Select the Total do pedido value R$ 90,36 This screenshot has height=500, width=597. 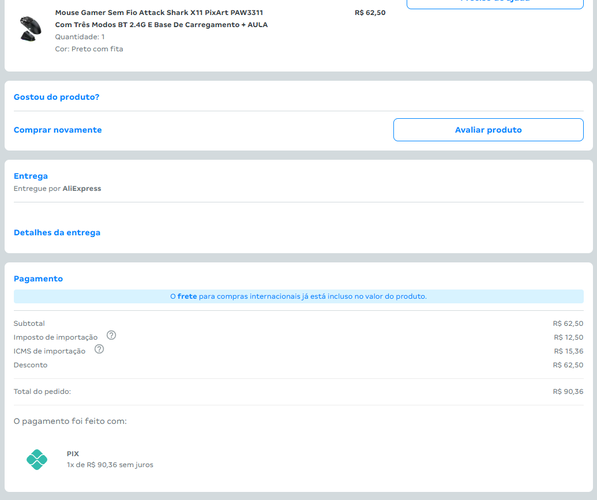pos(568,391)
